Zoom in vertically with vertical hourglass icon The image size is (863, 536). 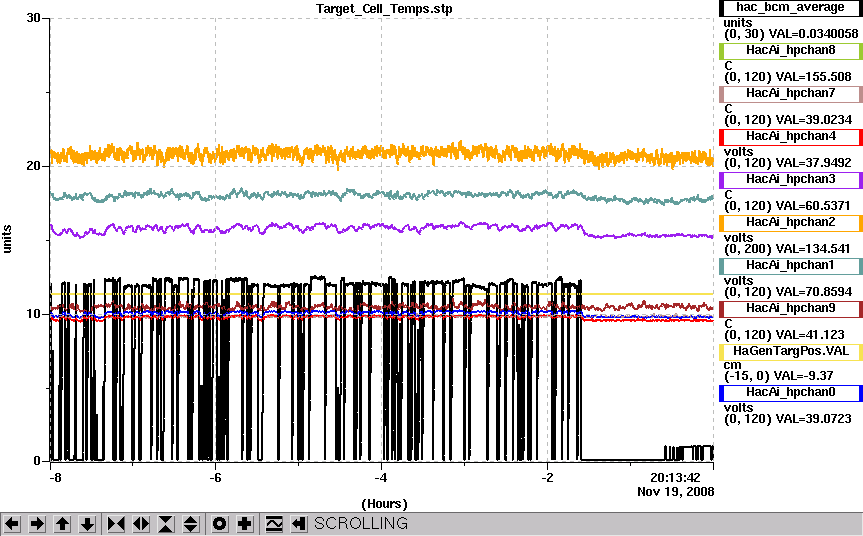[166, 523]
